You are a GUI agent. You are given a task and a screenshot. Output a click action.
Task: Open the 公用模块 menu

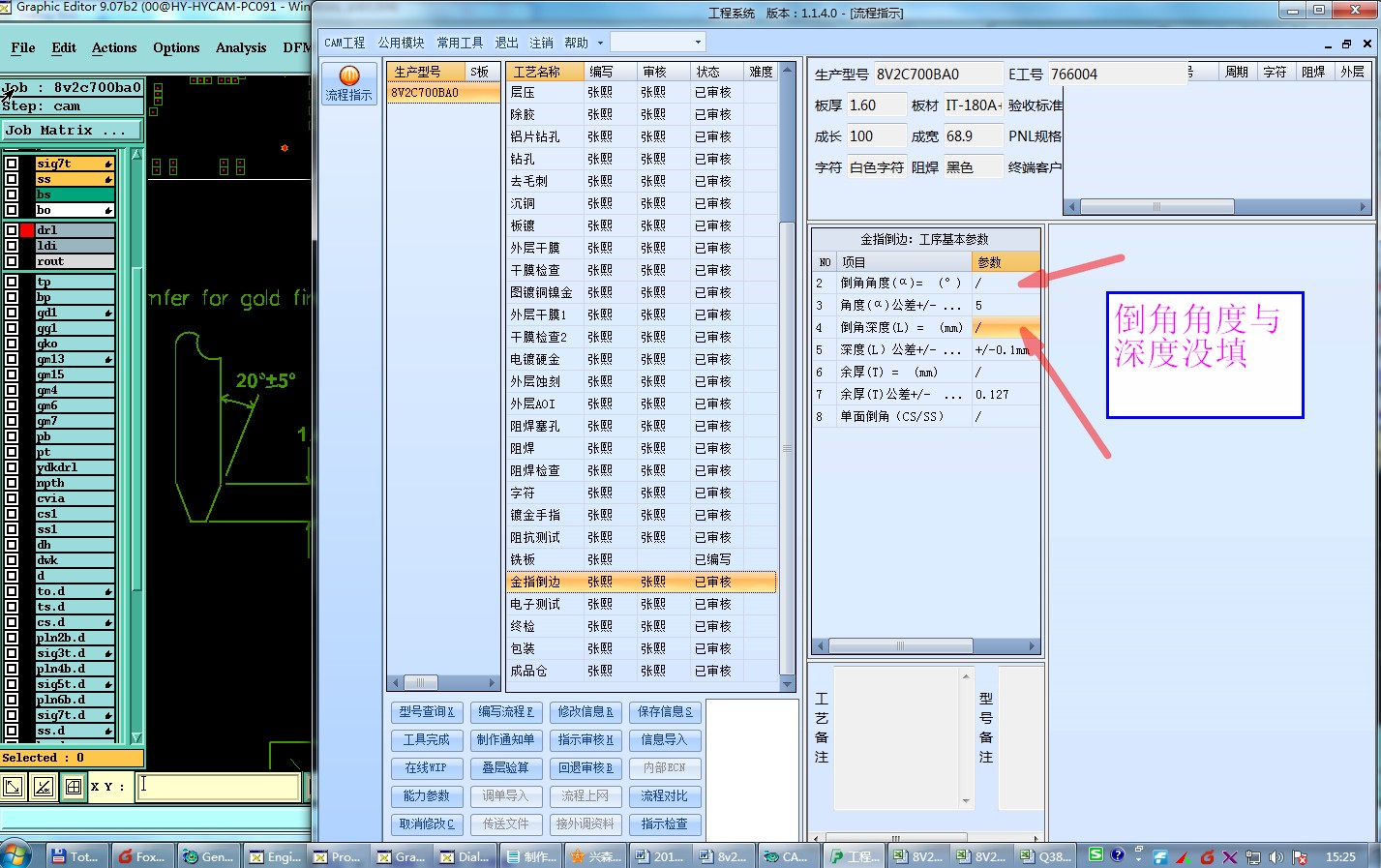pos(401,43)
